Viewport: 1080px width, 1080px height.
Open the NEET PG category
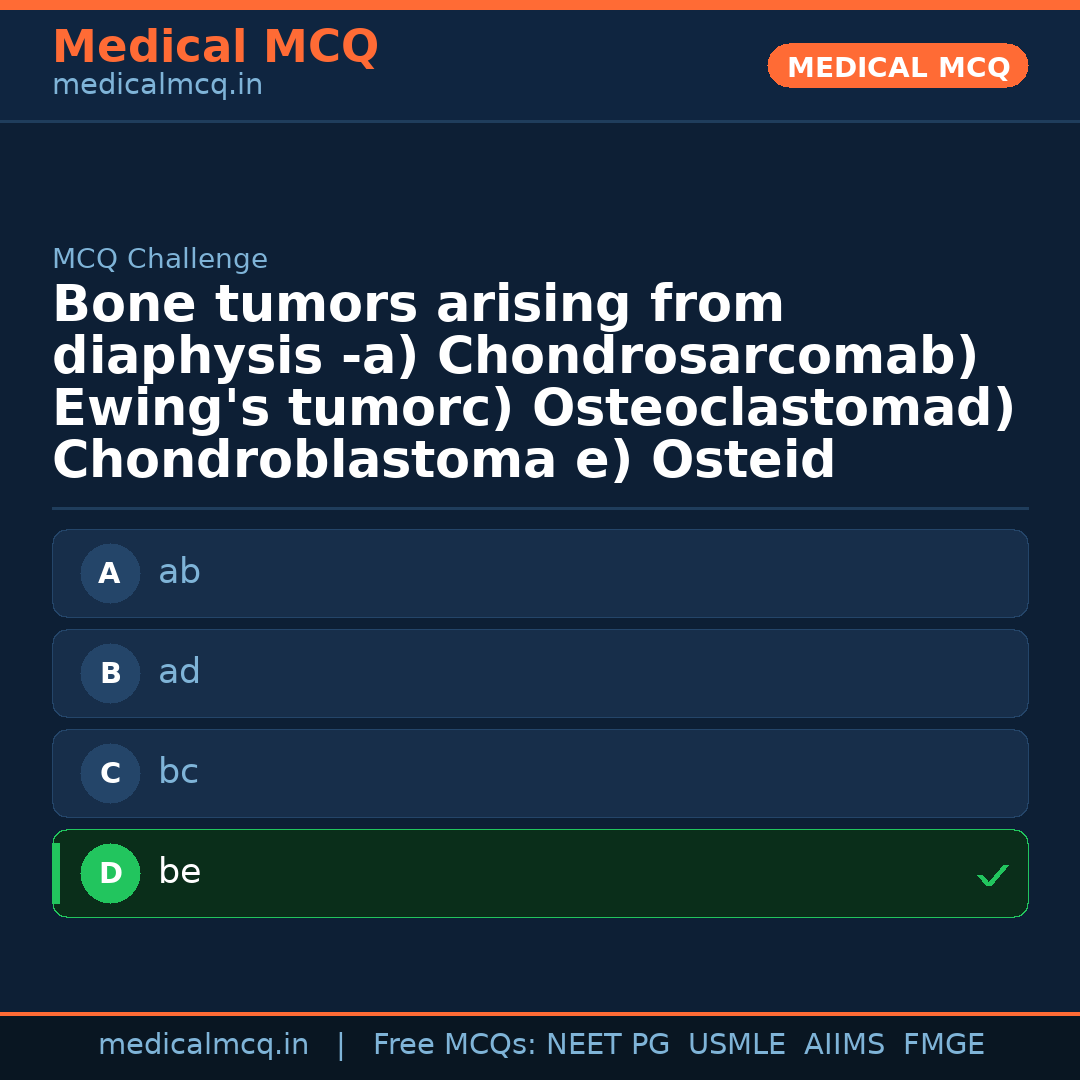point(608,1044)
